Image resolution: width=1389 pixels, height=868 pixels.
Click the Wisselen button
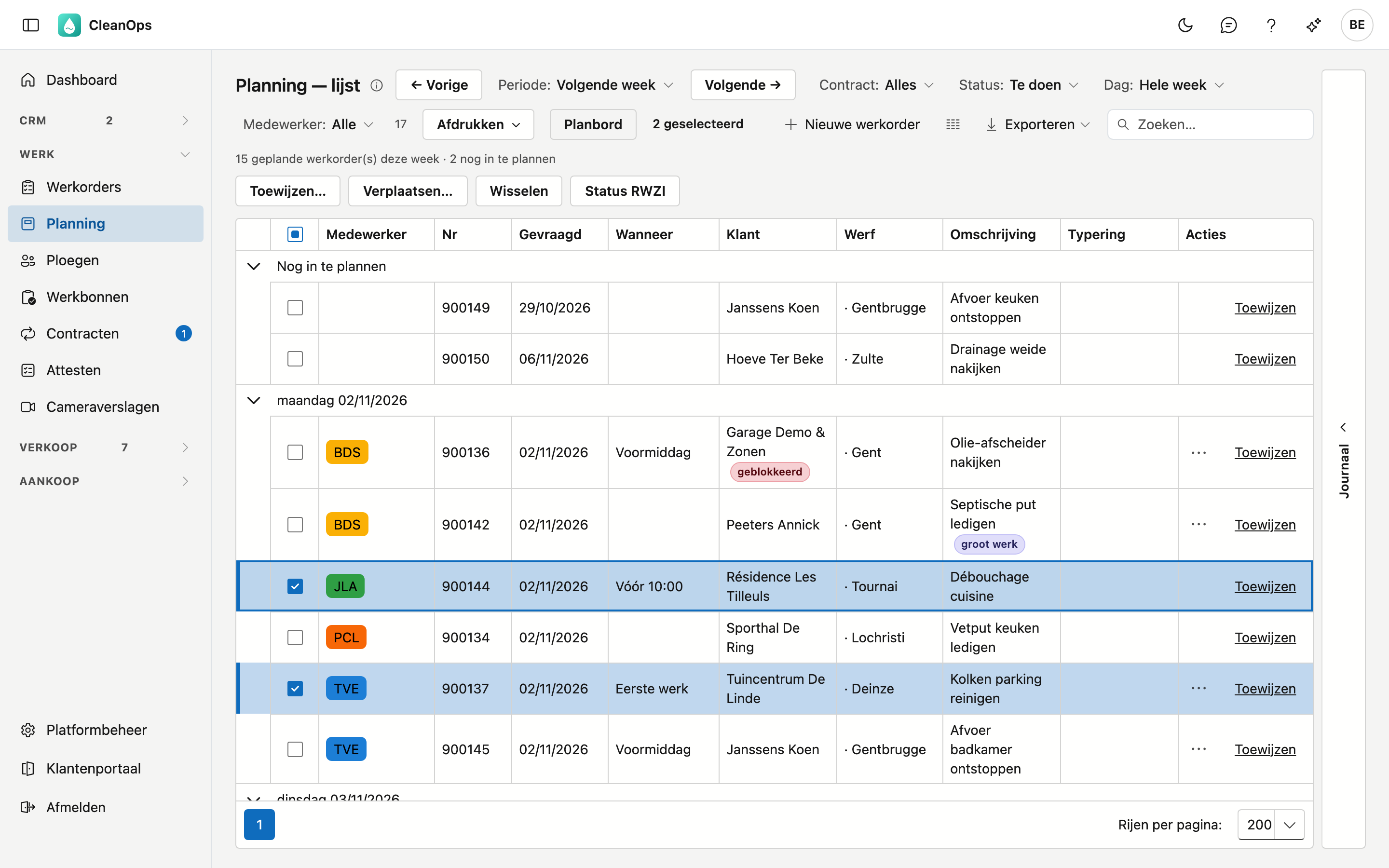(x=519, y=190)
